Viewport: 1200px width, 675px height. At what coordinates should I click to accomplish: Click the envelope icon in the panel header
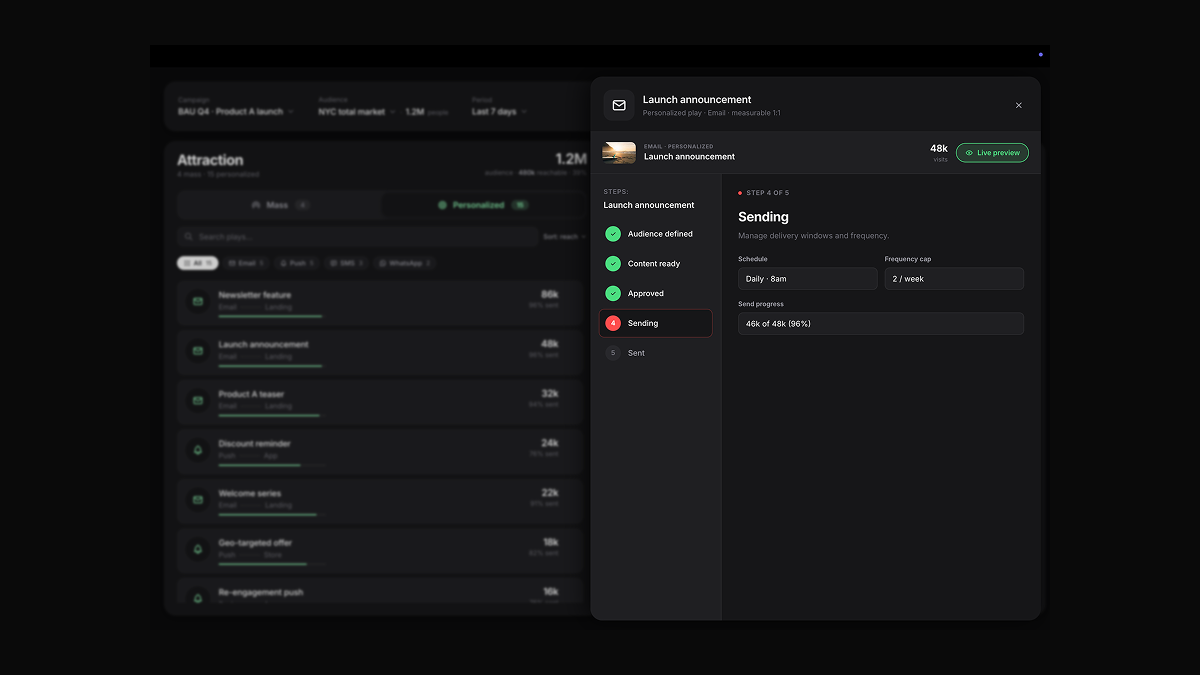point(619,105)
